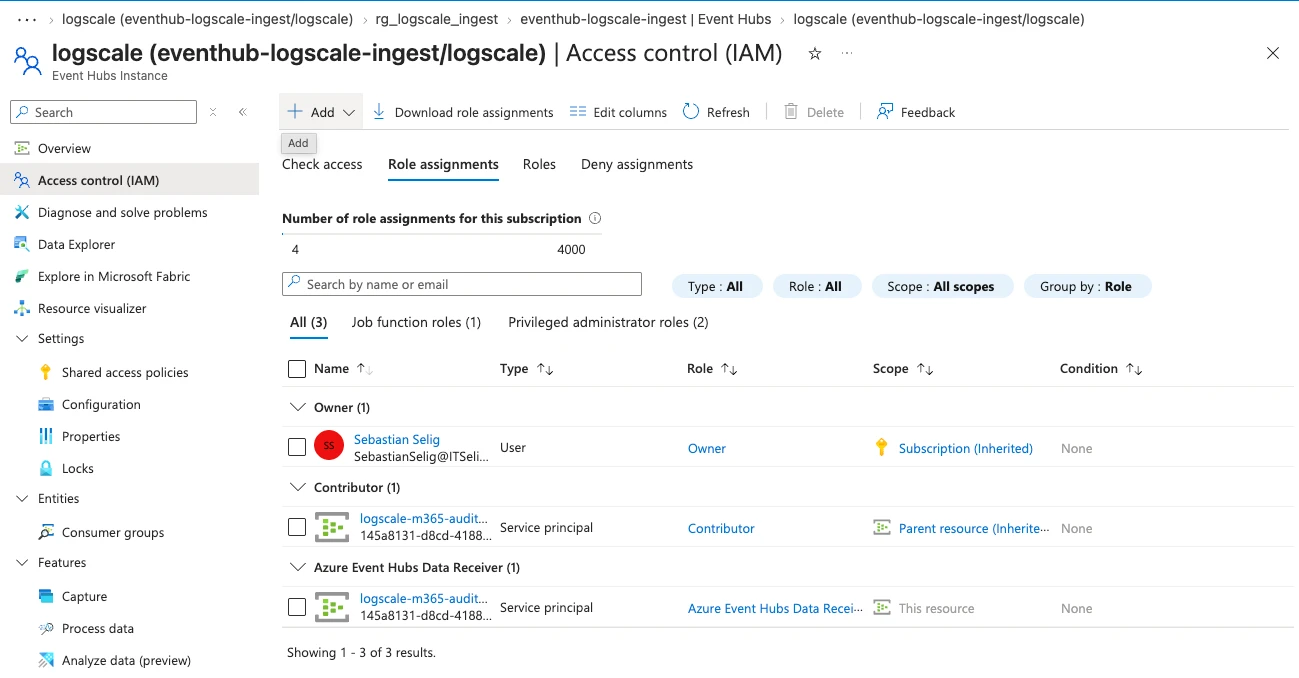
Task: Collapse the Settings sidebar section
Action: pyautogui.click(x=23, y=338)
